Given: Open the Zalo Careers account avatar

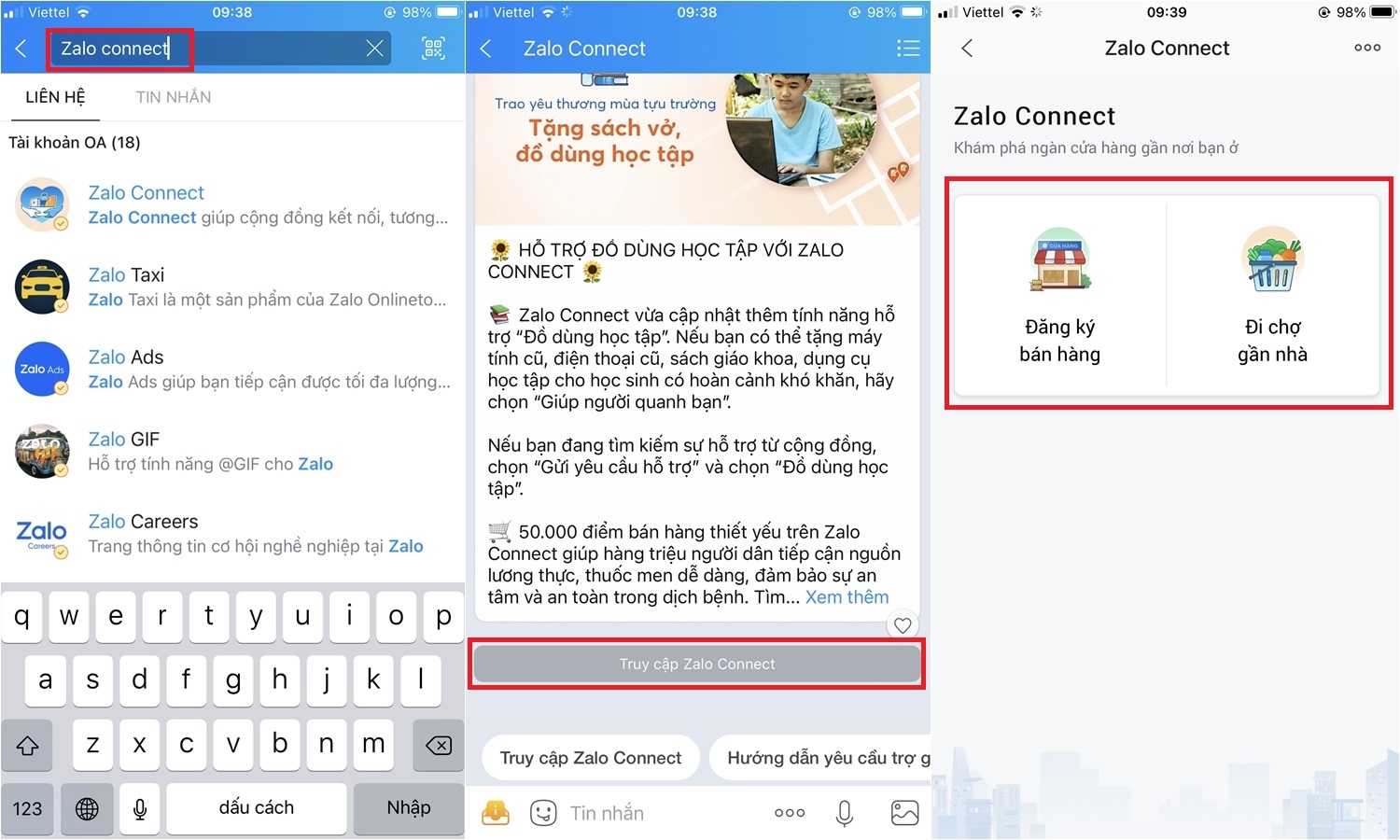Looking at the screenshot, I should (x=42, y=533).
